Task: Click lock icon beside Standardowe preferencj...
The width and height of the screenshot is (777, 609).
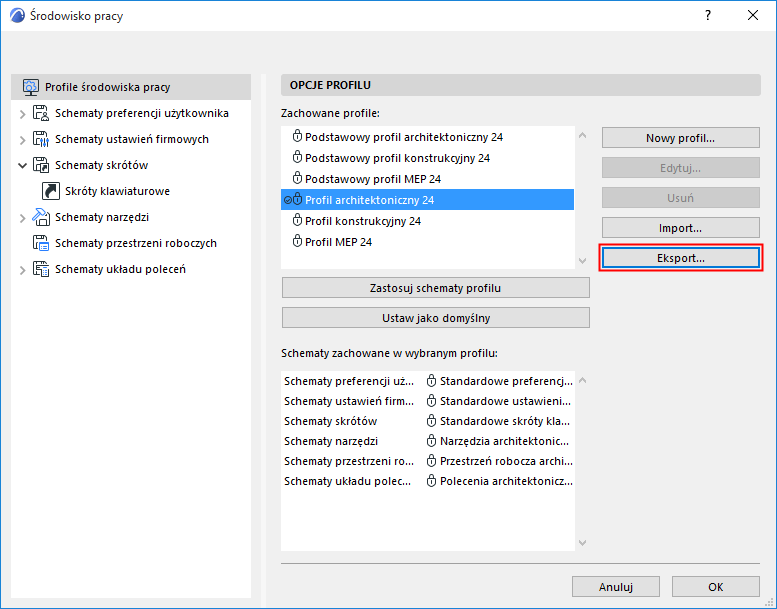Action: click(432, 381)
